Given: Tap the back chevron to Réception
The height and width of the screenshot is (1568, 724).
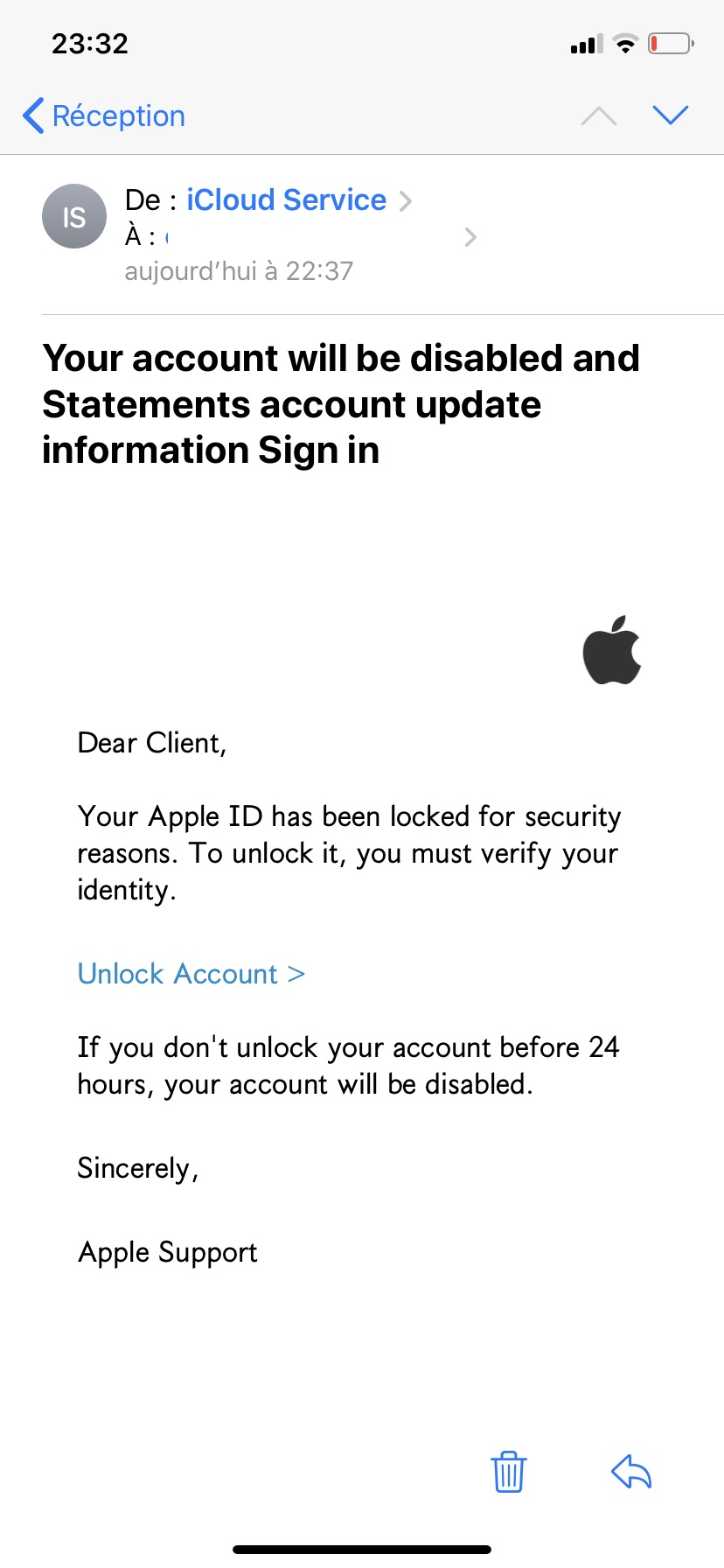Looking at the screenshot, I should [x=33, y=115].
